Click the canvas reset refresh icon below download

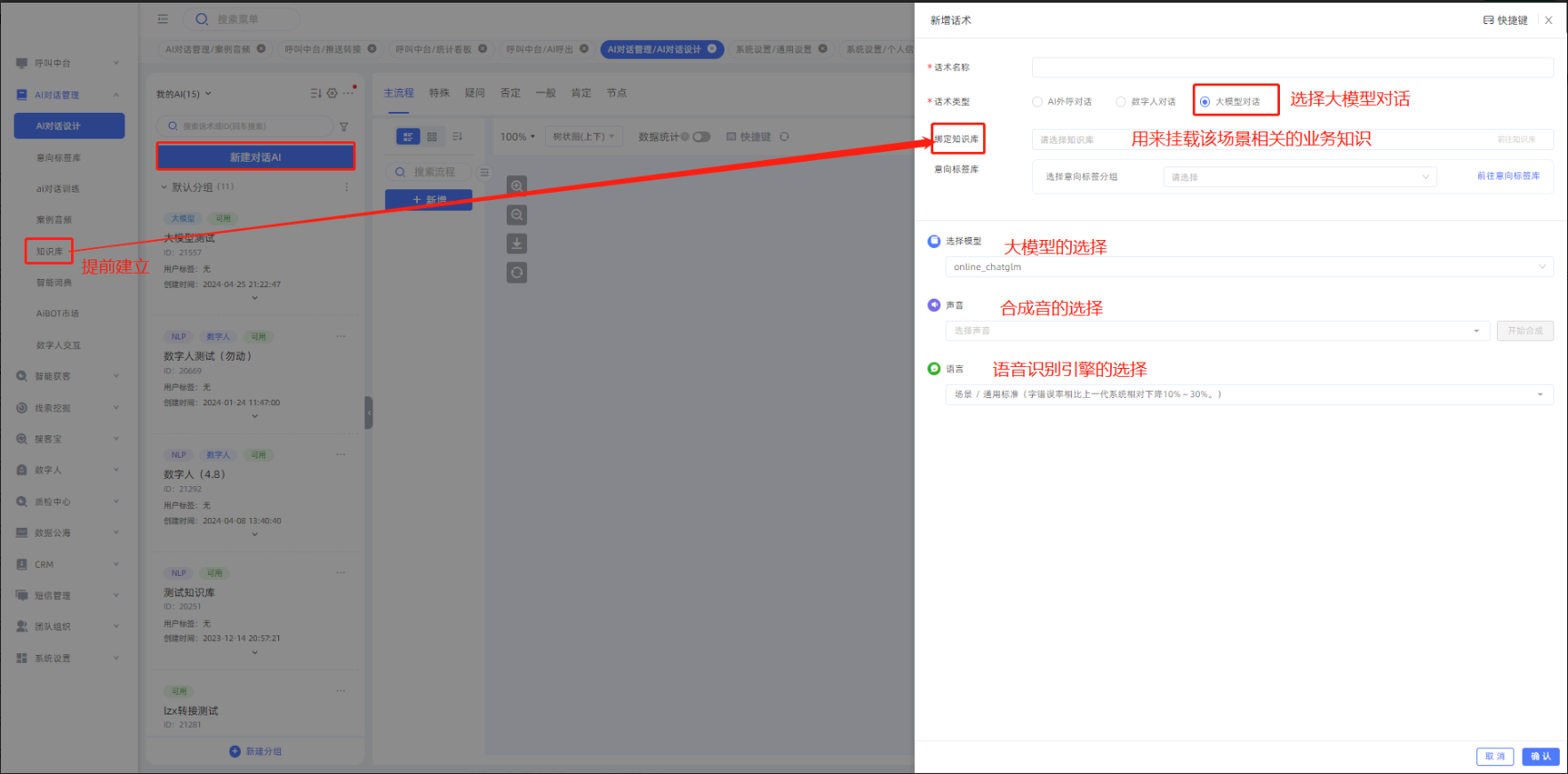(x=516, y=273)
